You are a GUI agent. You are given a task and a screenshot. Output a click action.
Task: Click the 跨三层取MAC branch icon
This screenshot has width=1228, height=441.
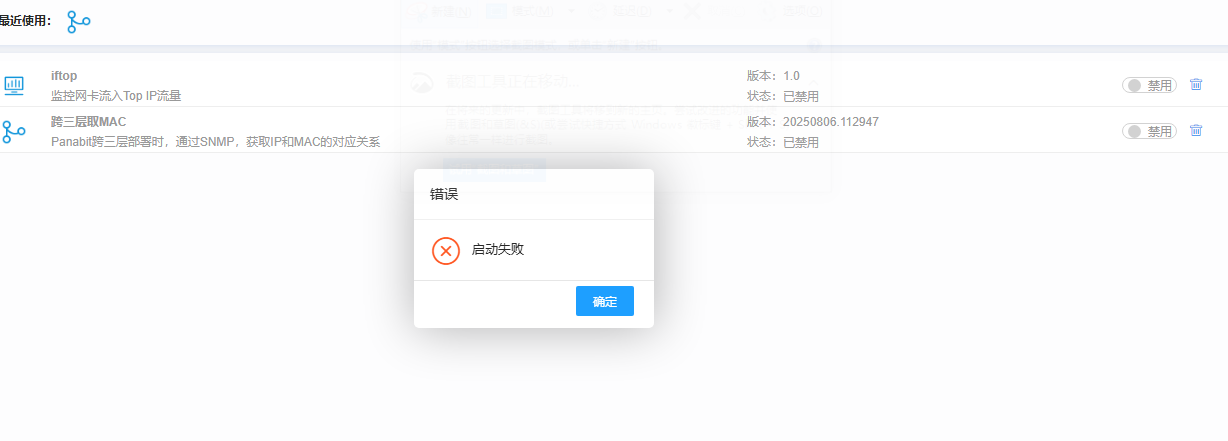(x=14, y=131)
